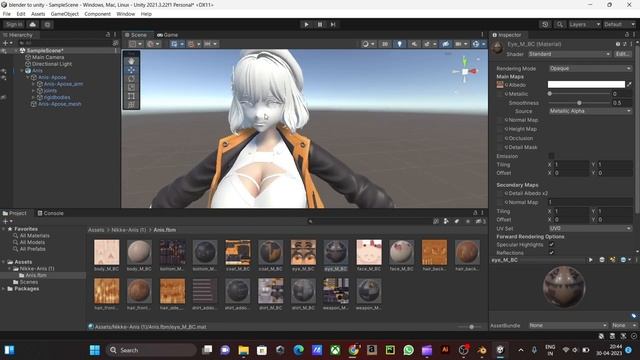Click the Metallic slider handle
Screen dimensions: 640x360
[550, 94]
